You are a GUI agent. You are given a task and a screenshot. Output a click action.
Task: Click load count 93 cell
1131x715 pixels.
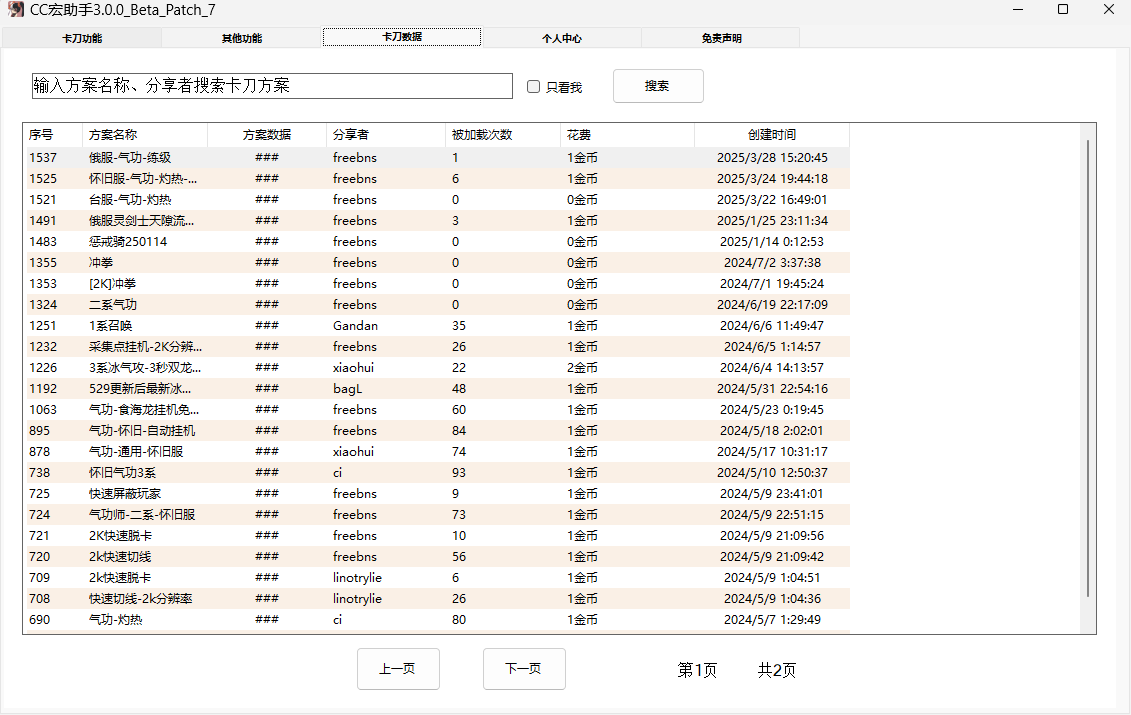pos(459,473)
